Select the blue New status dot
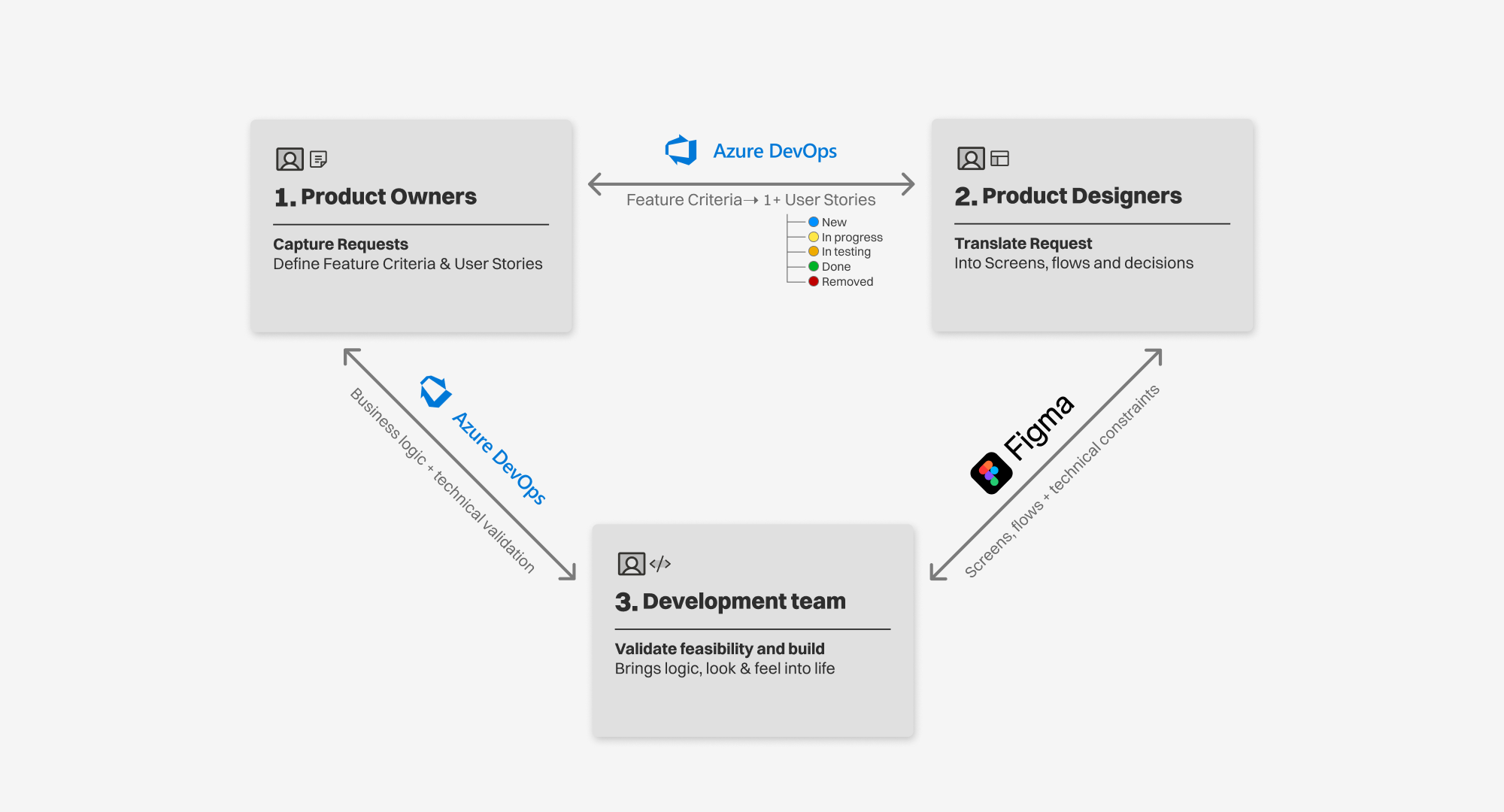 814,222
